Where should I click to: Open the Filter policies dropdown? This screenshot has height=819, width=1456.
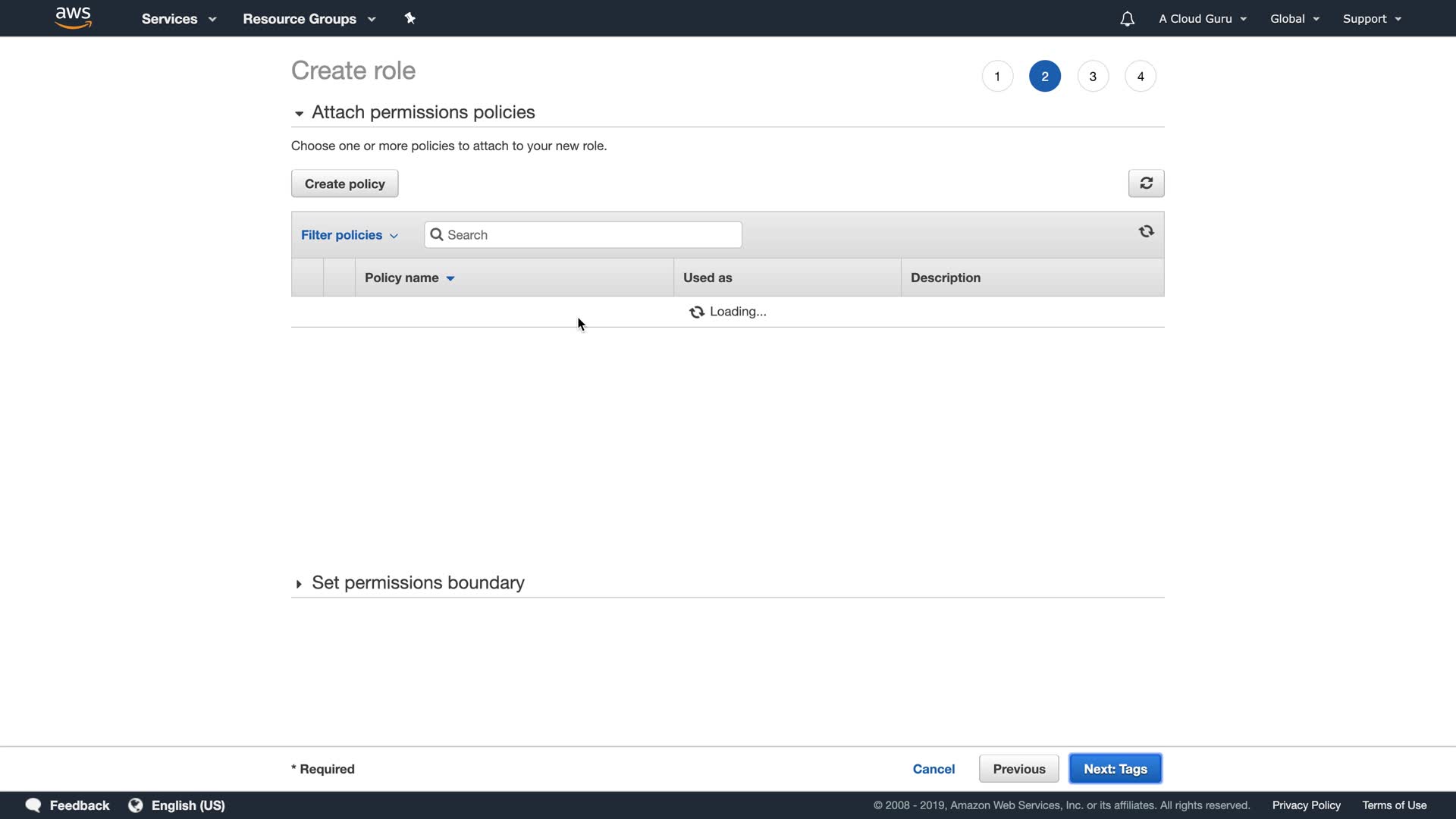pos(349,235)
